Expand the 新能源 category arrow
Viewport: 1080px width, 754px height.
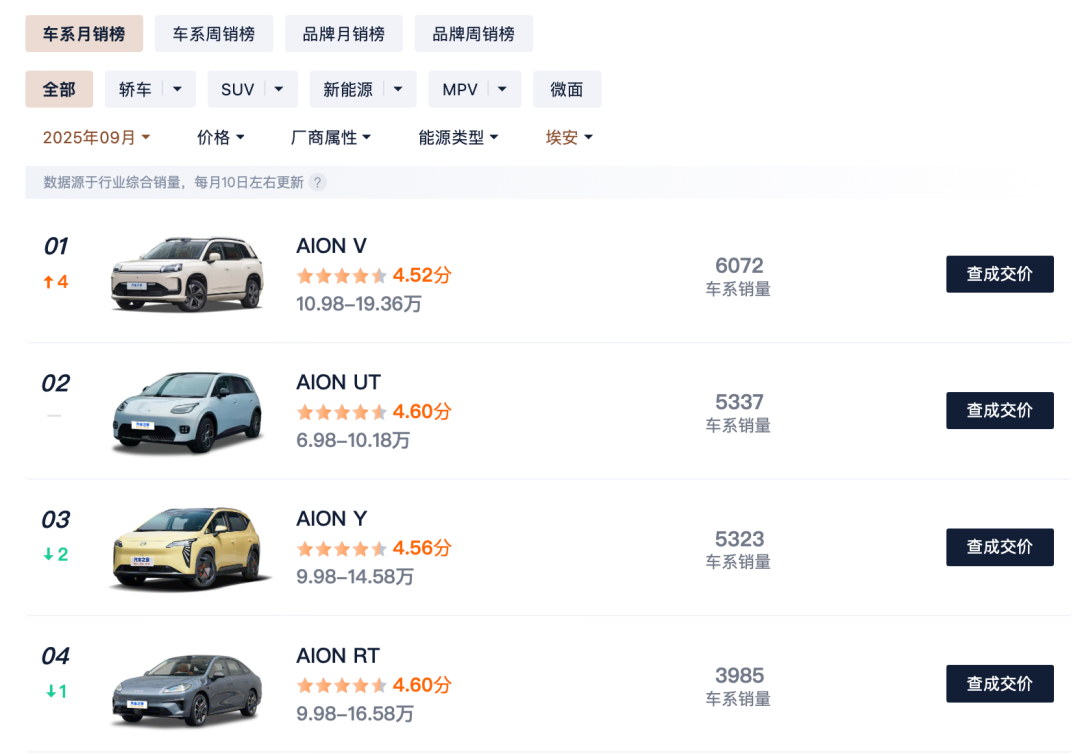coord(398,89)
